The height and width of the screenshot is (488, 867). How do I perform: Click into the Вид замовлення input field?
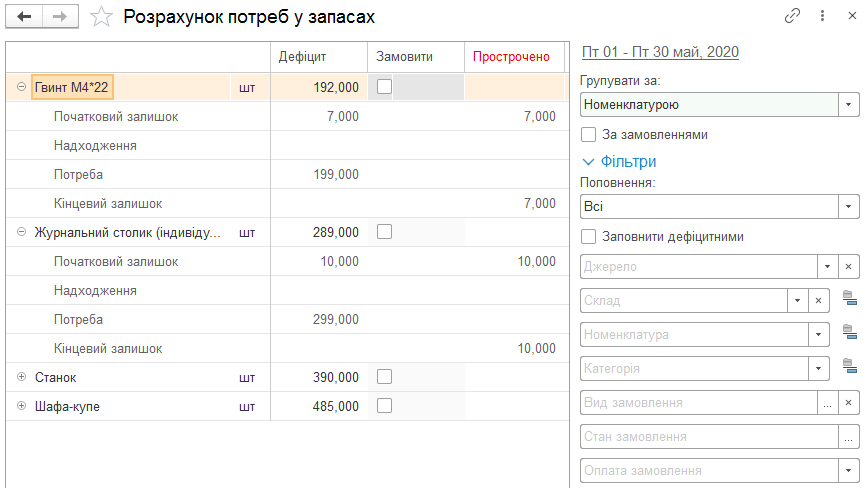699,402
